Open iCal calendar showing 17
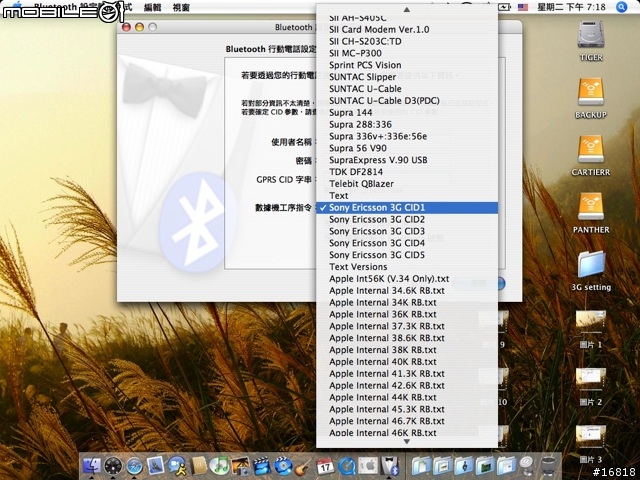640x480 pixels. point(325,466)
